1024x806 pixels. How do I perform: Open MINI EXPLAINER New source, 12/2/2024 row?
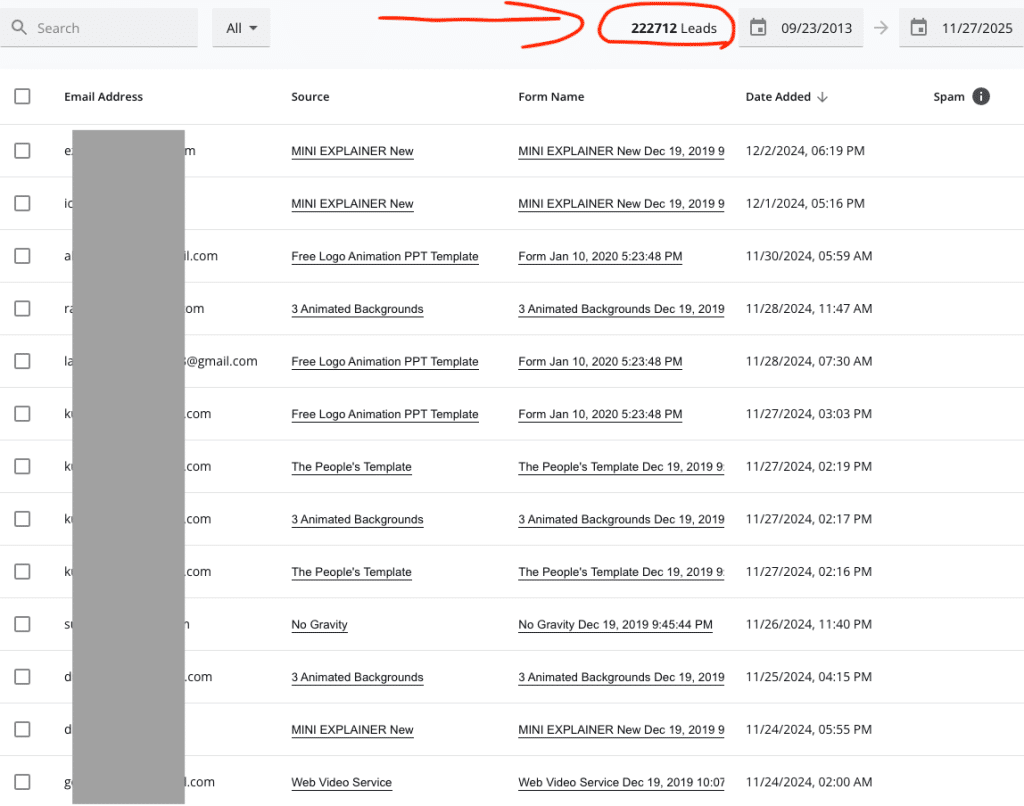(x=352, y=151)
